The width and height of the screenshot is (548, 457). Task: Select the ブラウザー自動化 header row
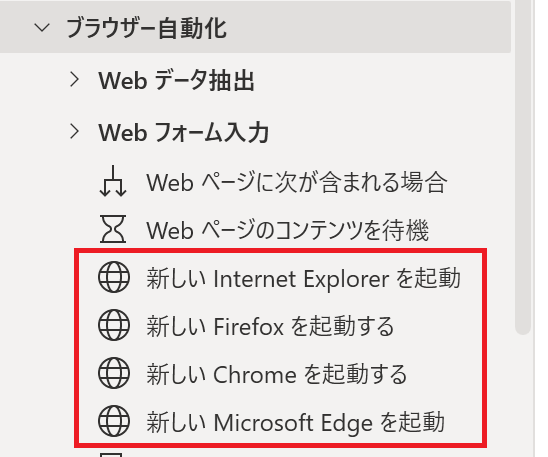click(255, 27)
